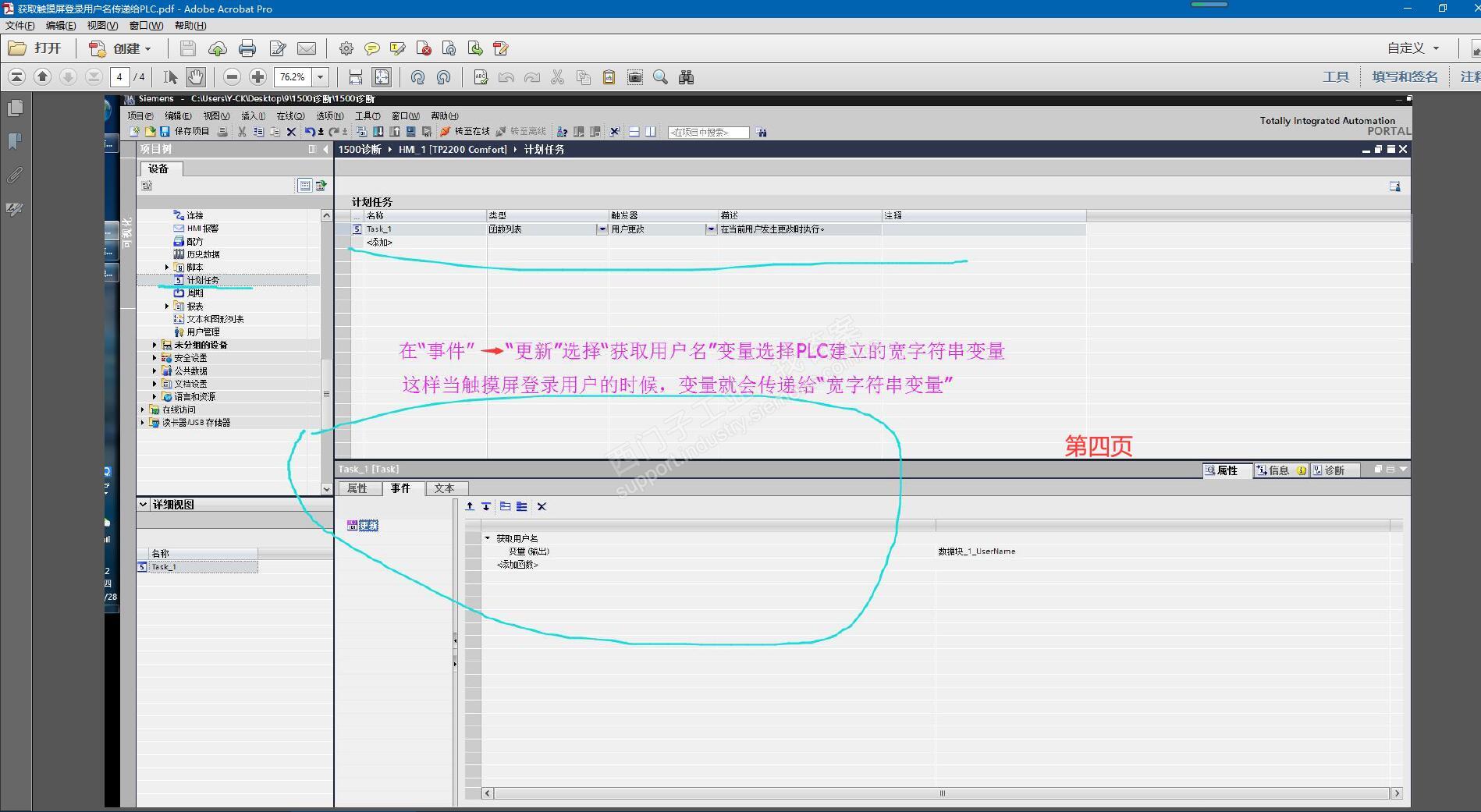Send the file with the envelope email icon
The image size is (1481, 812).
click(x=307, y=48)
